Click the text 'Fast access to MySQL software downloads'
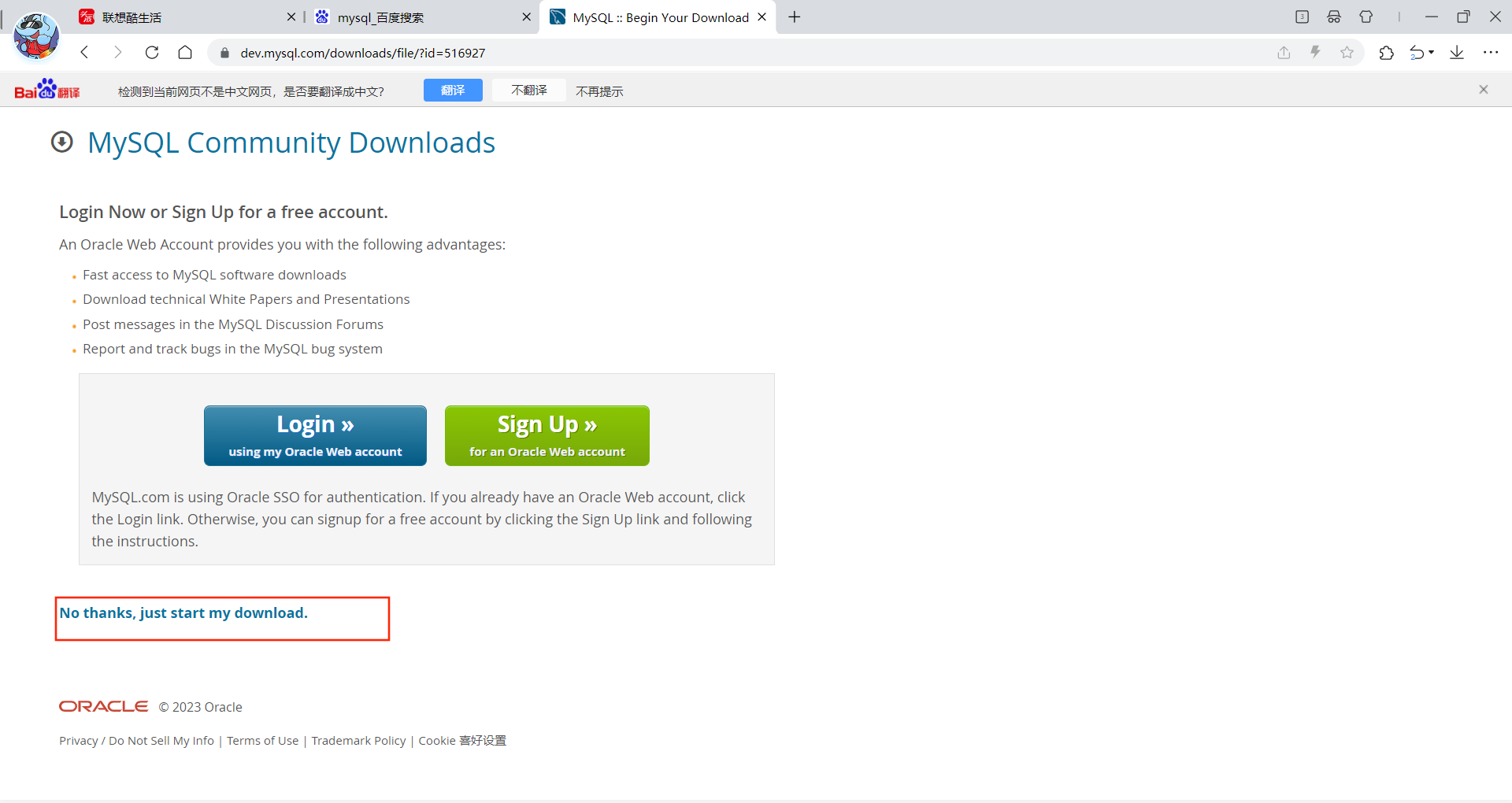The image size is (1512, 803). tap(214, 275)
